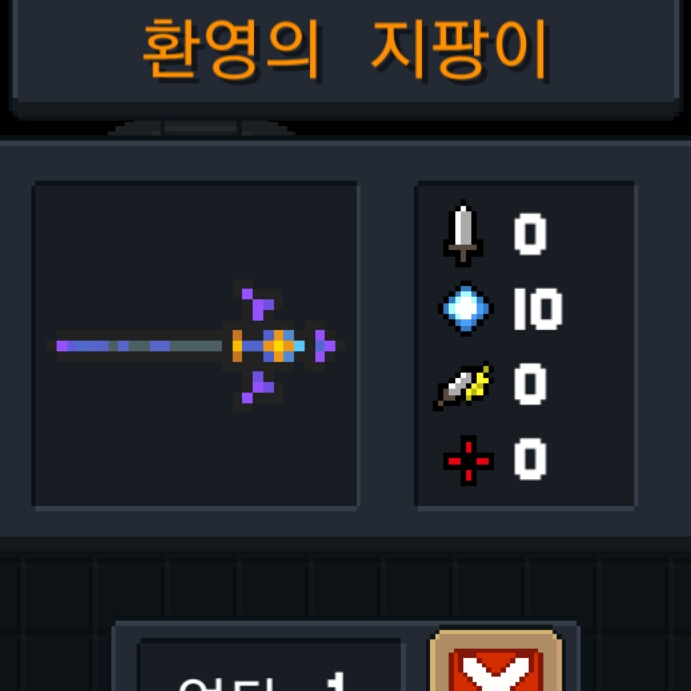Screen dimensions: 691x691
Task: Click the sword damage icon
Action: coord(463,234)
